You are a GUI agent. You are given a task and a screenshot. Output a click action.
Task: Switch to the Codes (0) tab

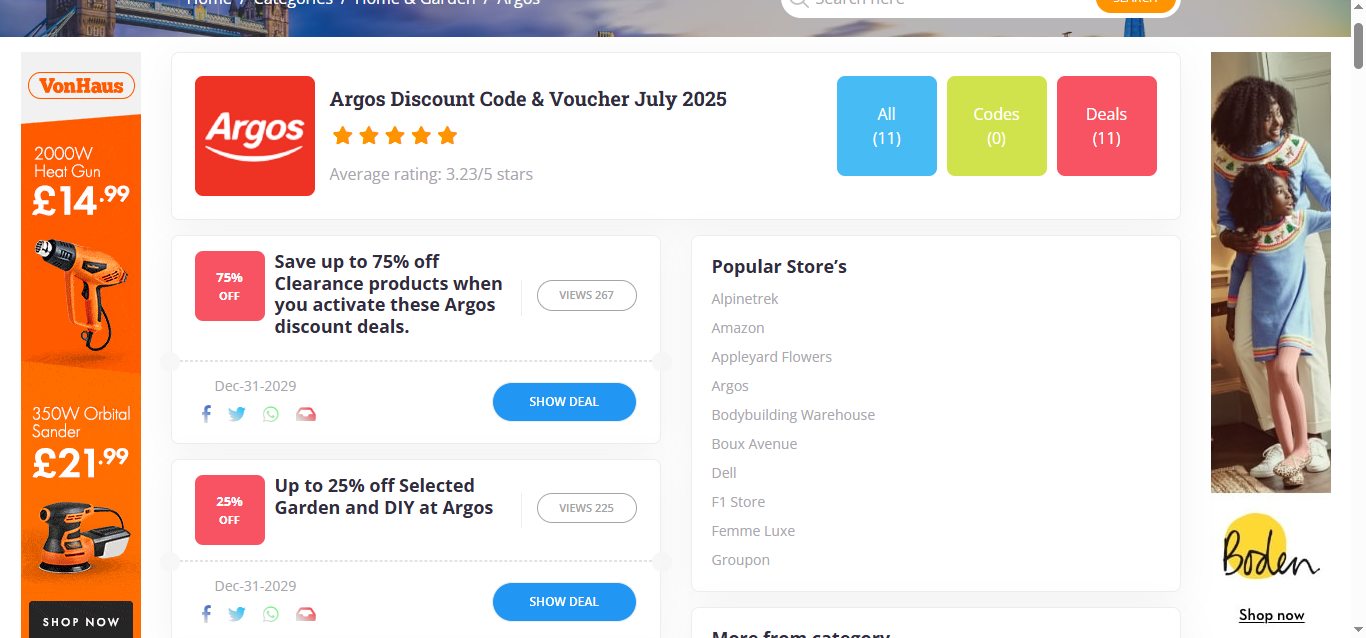[997, 126]
